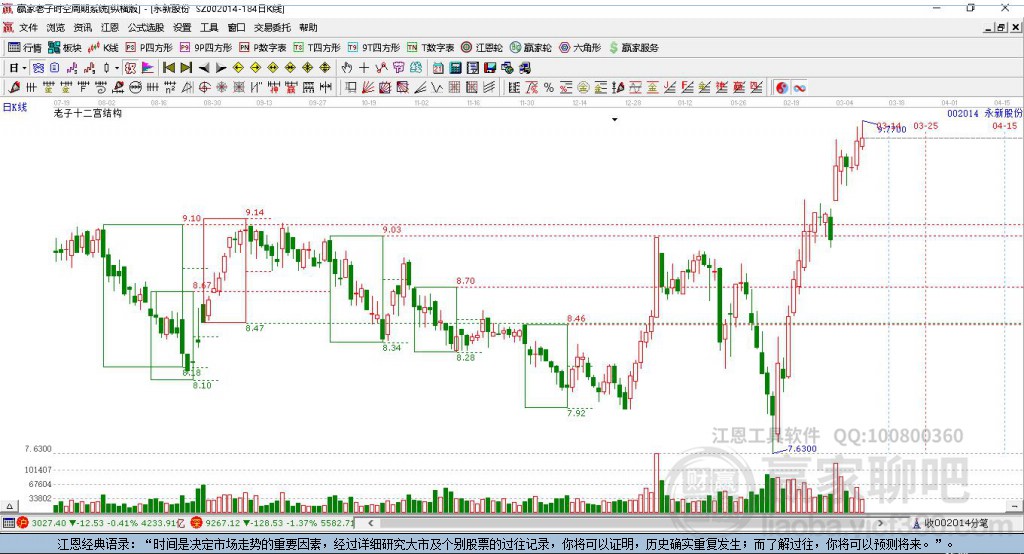Select the zigzag V-shape line tool

pyautogui.click(x=436, y=87)
